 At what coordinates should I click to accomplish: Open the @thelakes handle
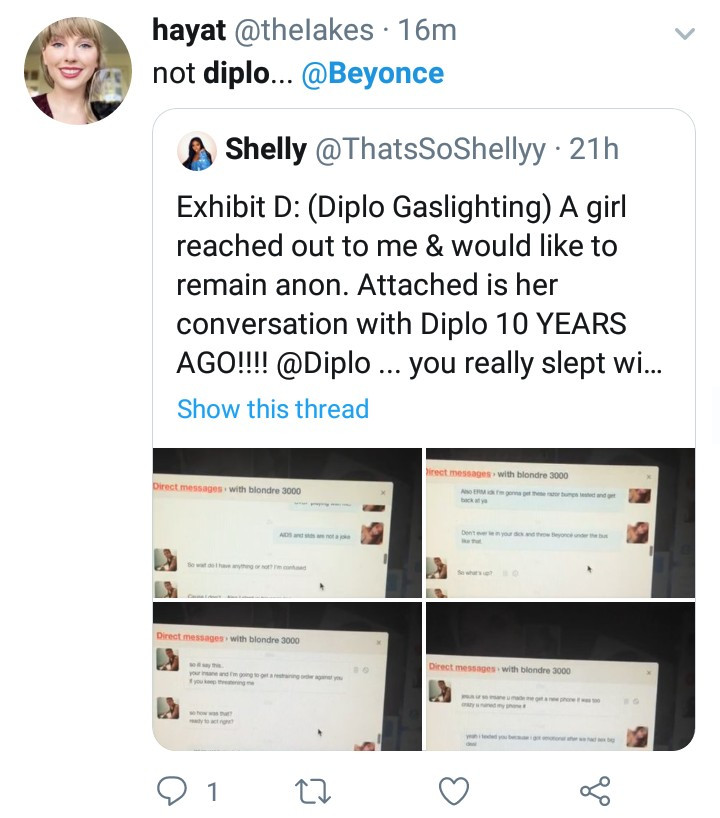[x=307, y=31]
